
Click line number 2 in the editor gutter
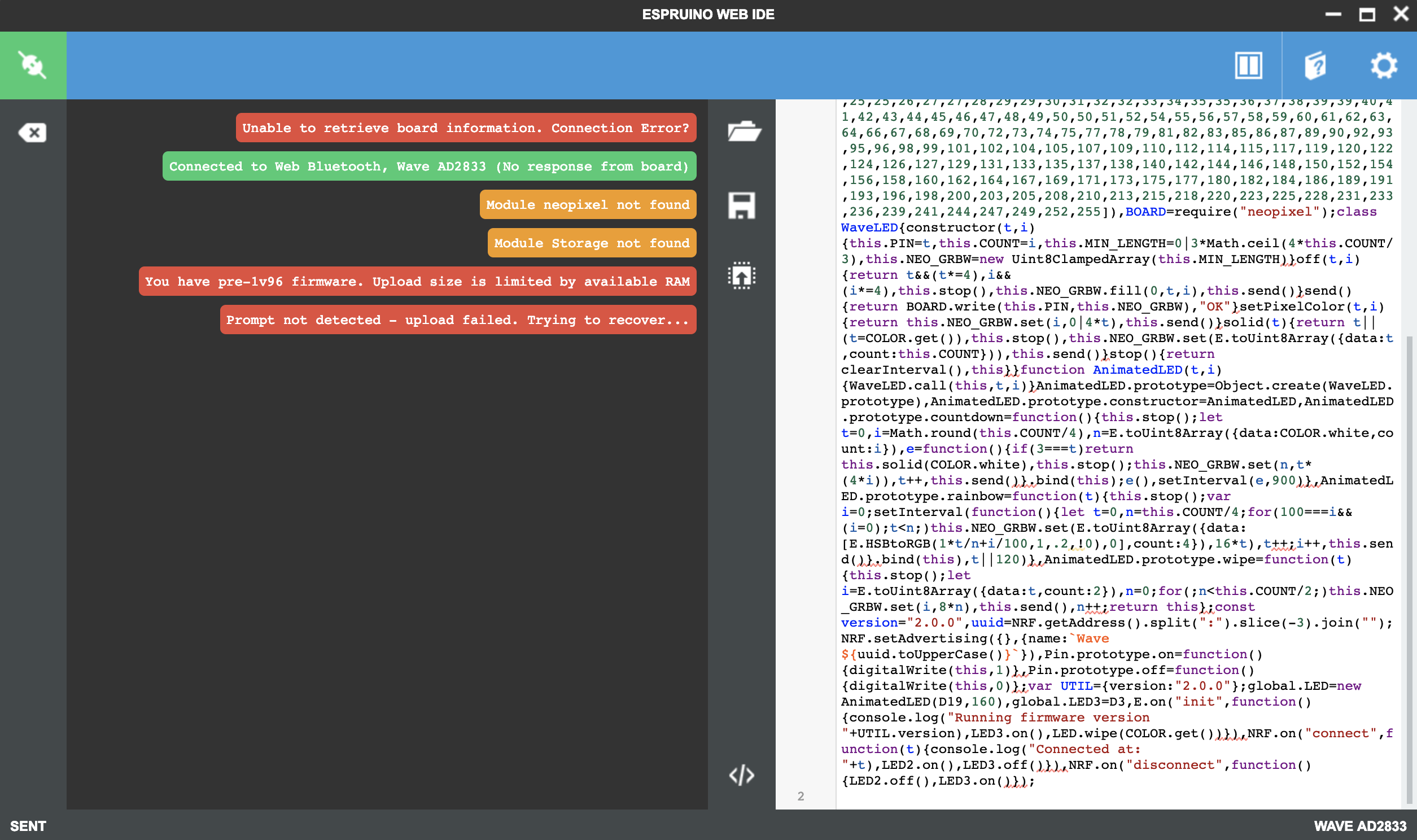[800, 797]
